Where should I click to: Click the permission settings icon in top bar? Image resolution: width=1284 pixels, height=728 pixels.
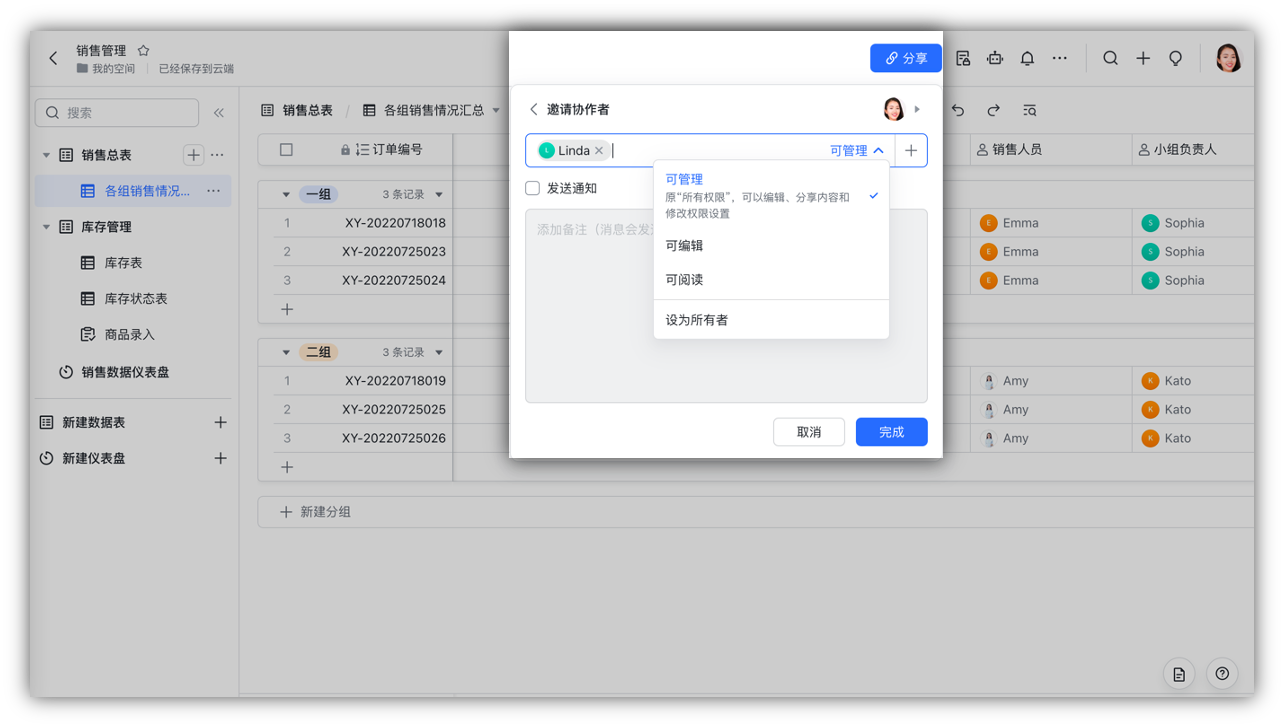tap(963, 59)
